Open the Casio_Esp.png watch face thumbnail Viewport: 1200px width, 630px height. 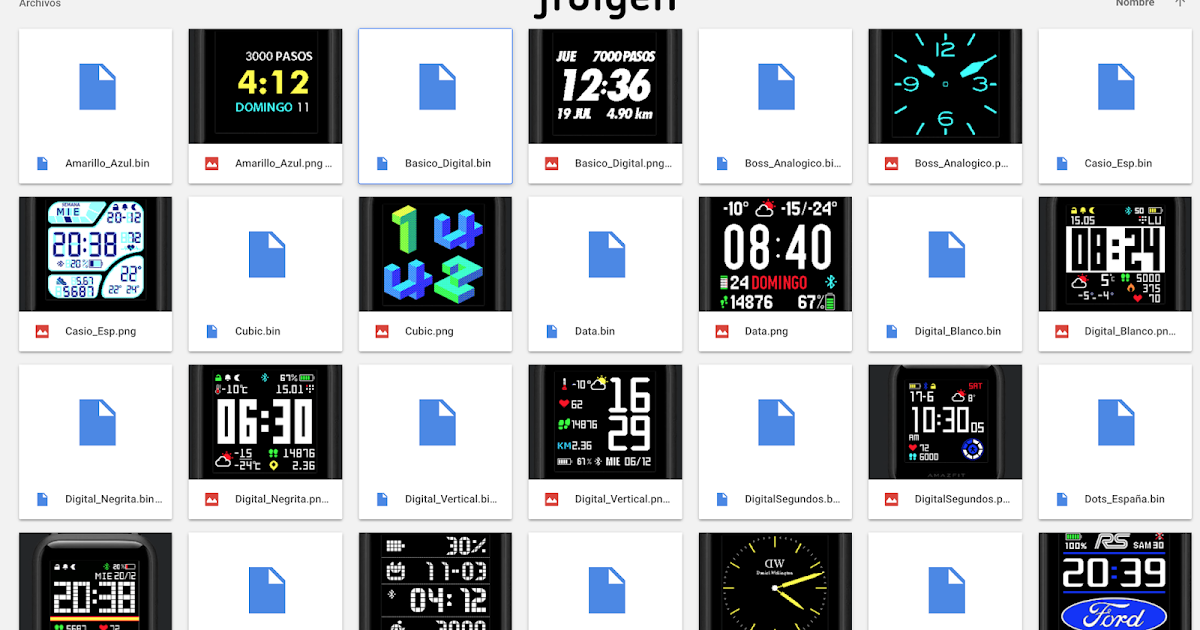(95, 254)
